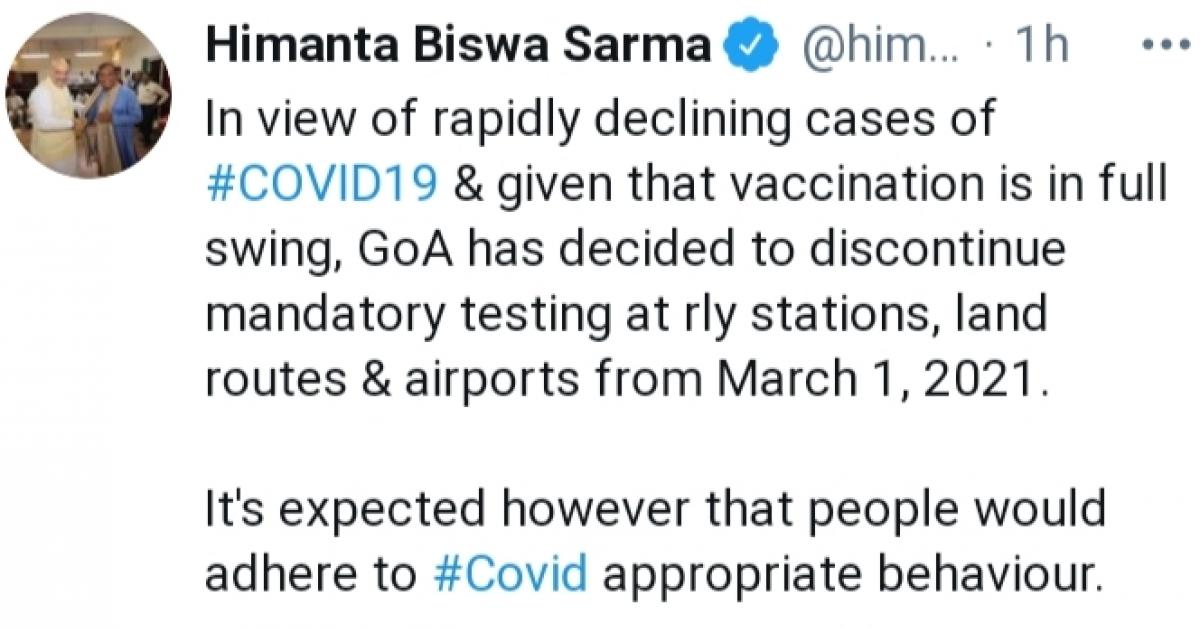Click the line 'In view of rapidly declining cases'
1200x628 pixels.
click(600, 123)
